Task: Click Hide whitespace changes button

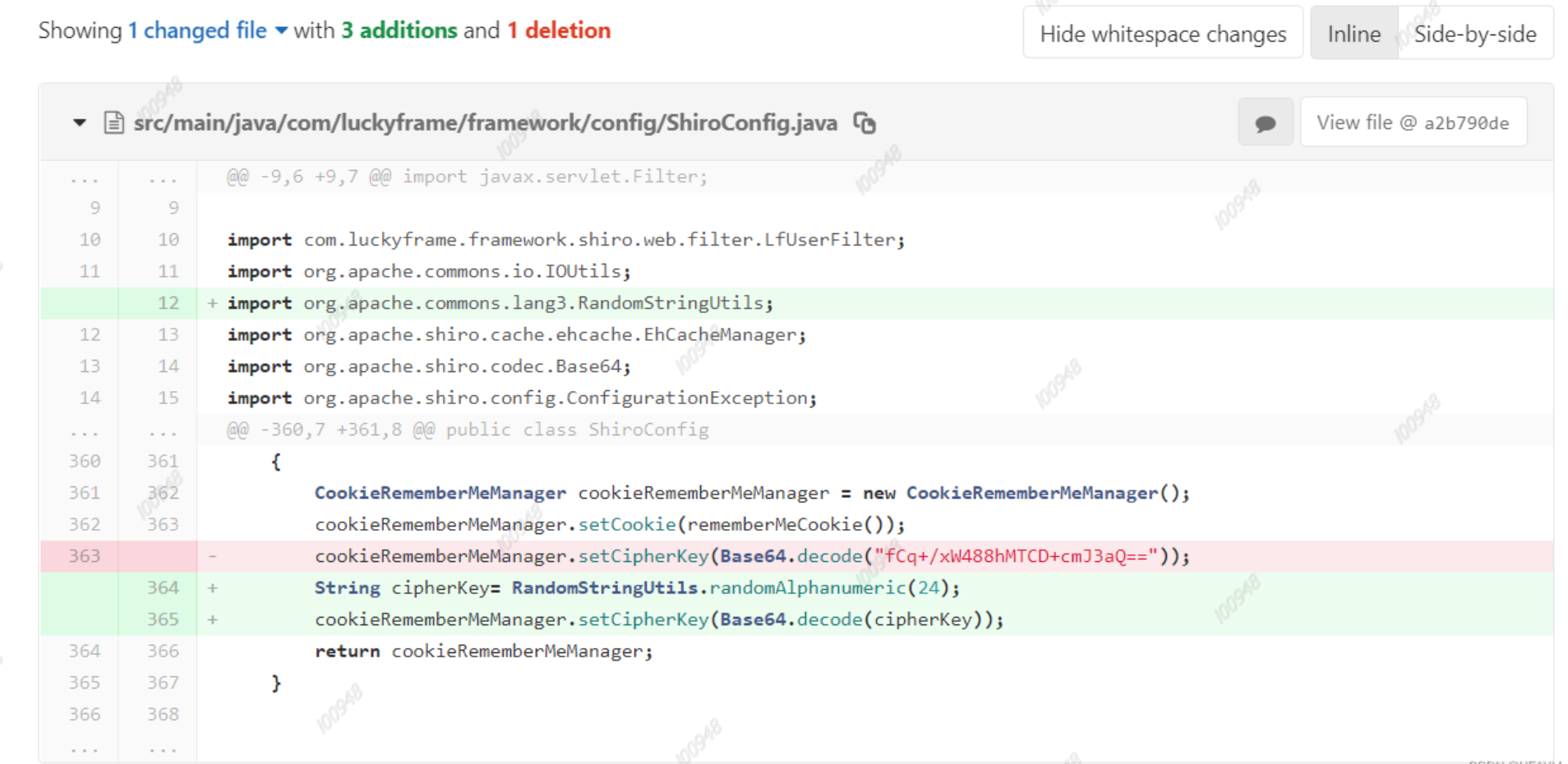Action: pyautogui.click(x=1163, y=34)
